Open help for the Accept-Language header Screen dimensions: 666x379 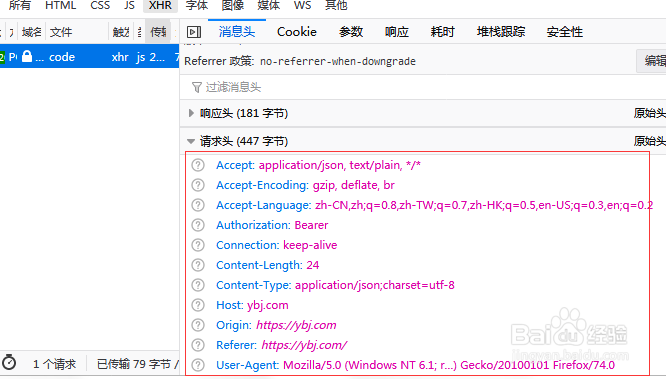pyautogui.click(x=198, y=205)
